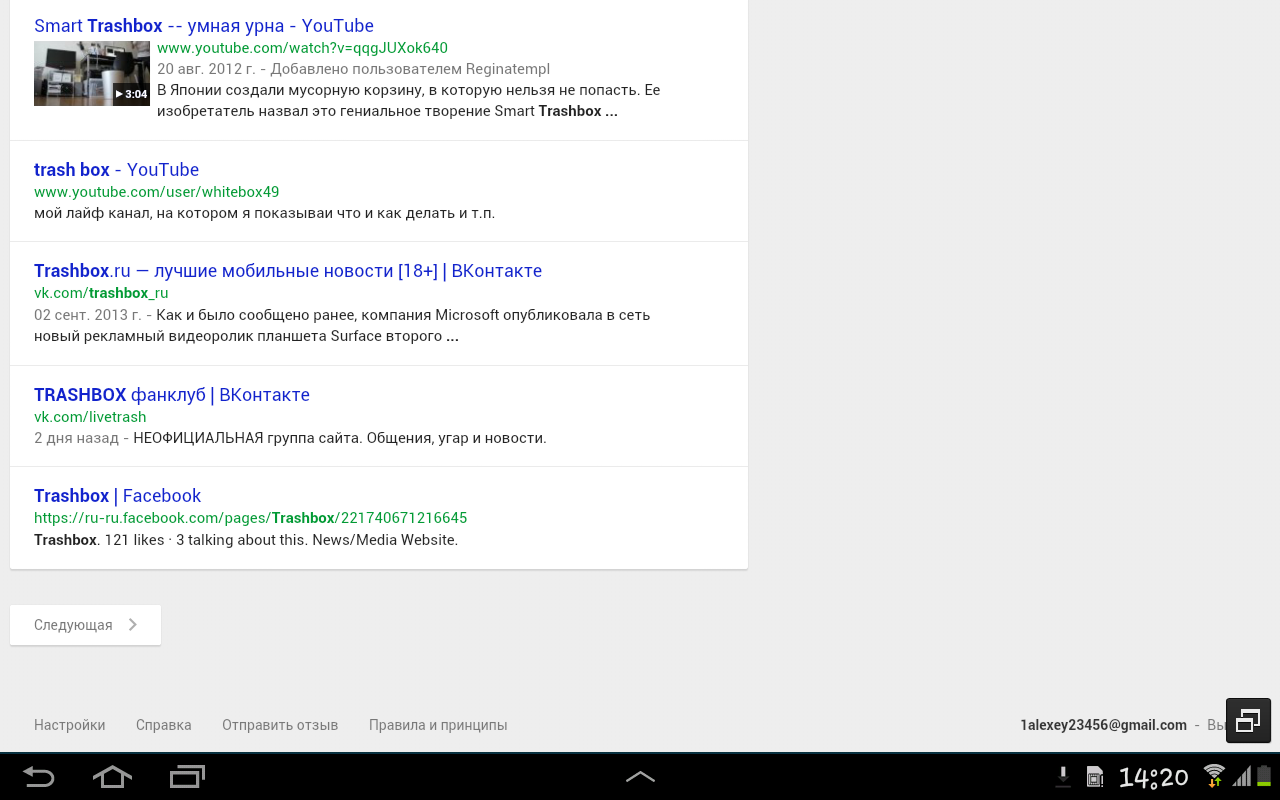Tap the cellular signal strength icon
This screenshot has height=800, width=1280.
(x=1242, y=777)
